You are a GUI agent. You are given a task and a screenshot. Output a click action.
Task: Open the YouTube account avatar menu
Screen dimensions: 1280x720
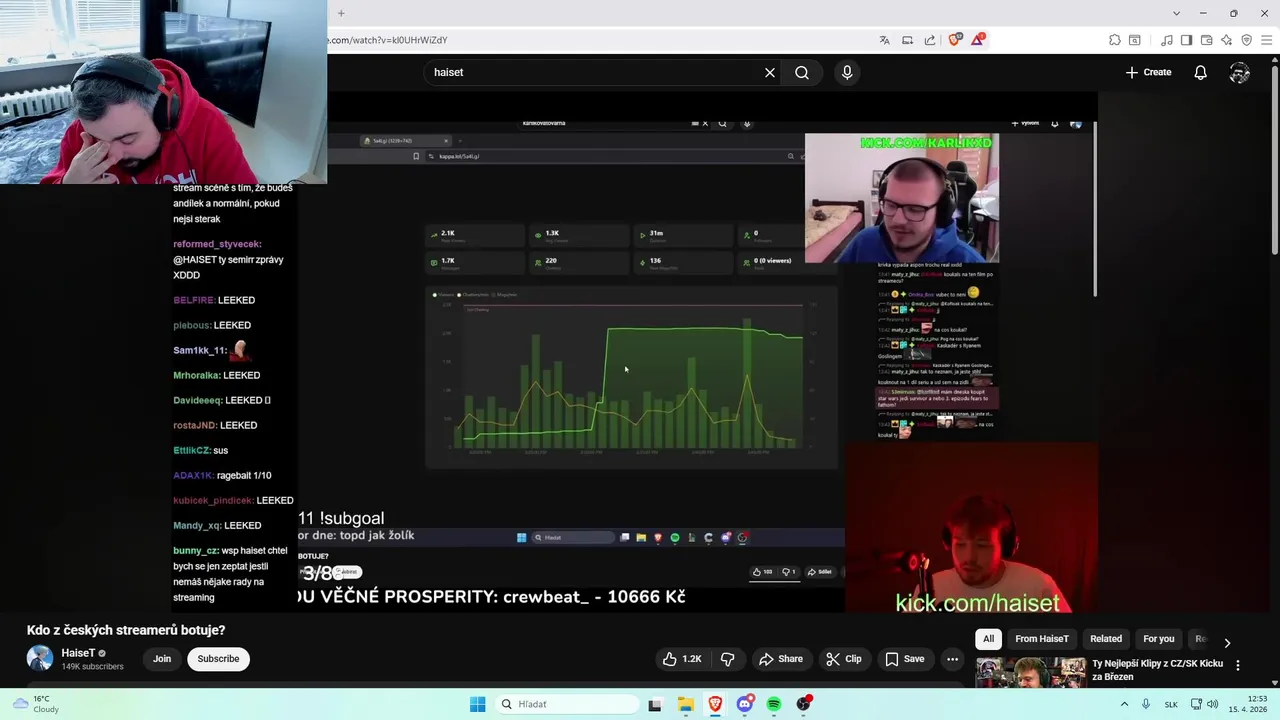pos(1239,72)
